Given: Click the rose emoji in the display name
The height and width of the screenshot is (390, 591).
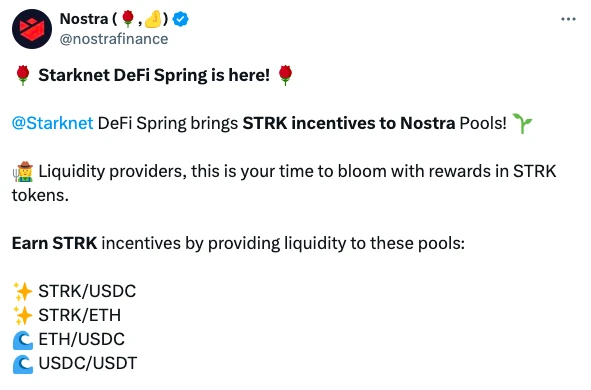Looking at the screenshot, I should 128,19.
